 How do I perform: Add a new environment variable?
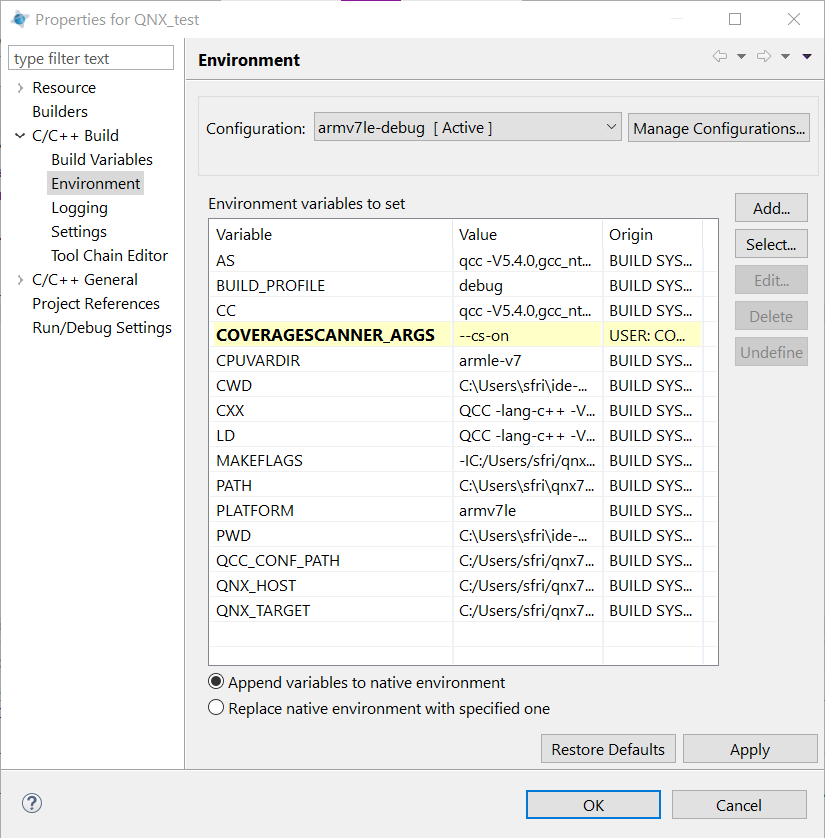coord(771,207)
